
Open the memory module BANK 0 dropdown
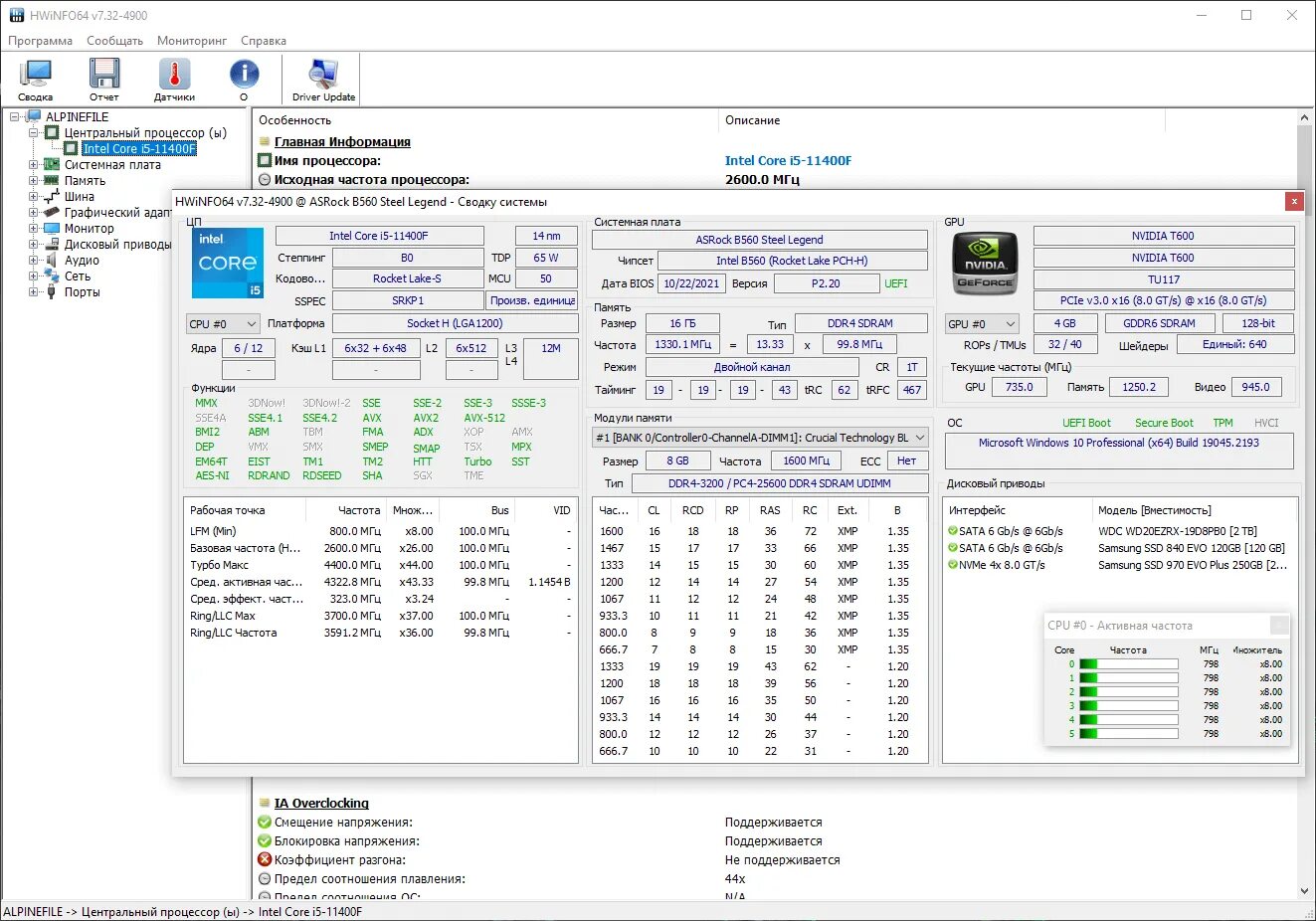(760, 438)
